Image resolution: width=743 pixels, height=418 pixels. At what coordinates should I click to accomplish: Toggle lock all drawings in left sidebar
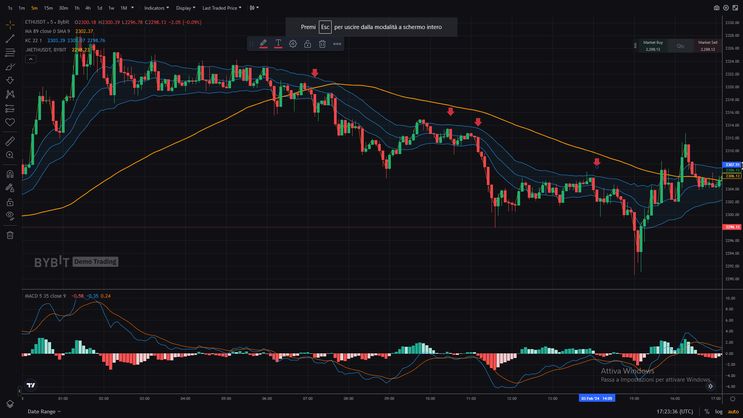tap(10, 202)
